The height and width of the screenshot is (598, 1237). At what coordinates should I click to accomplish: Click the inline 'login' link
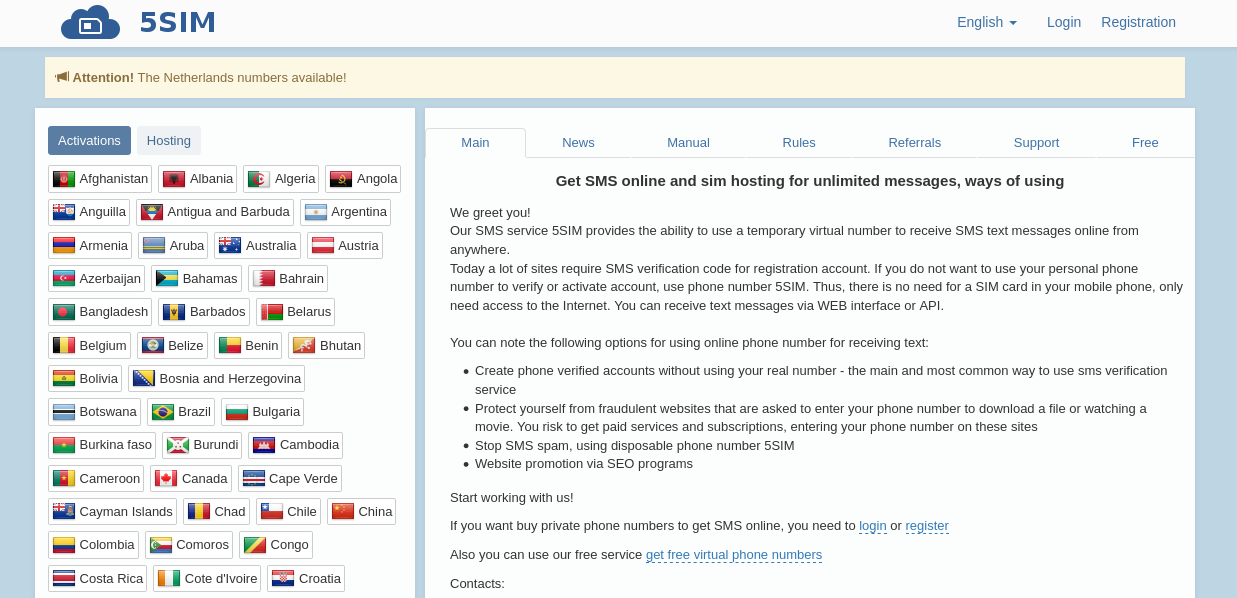tap(873, 525)
